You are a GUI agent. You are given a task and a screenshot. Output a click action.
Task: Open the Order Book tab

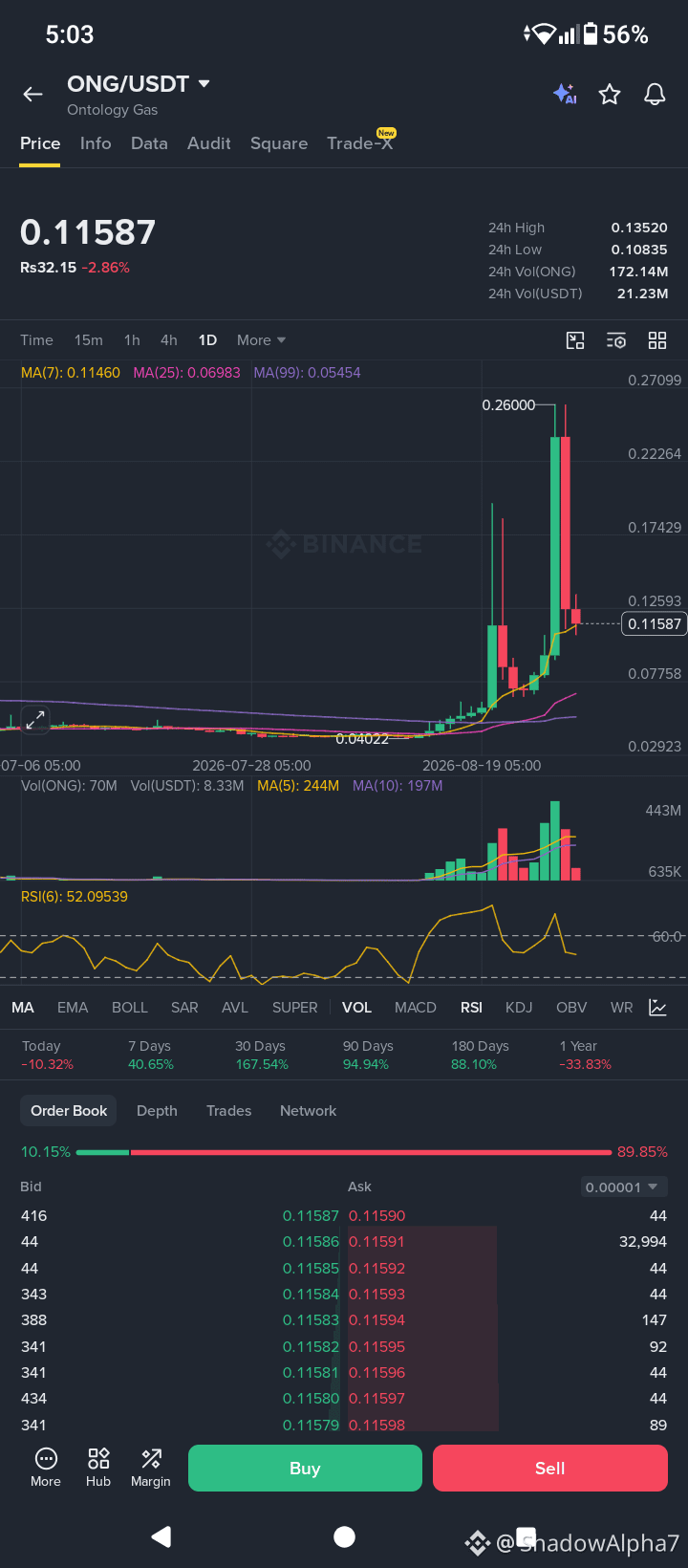(x=69, y=1111)
